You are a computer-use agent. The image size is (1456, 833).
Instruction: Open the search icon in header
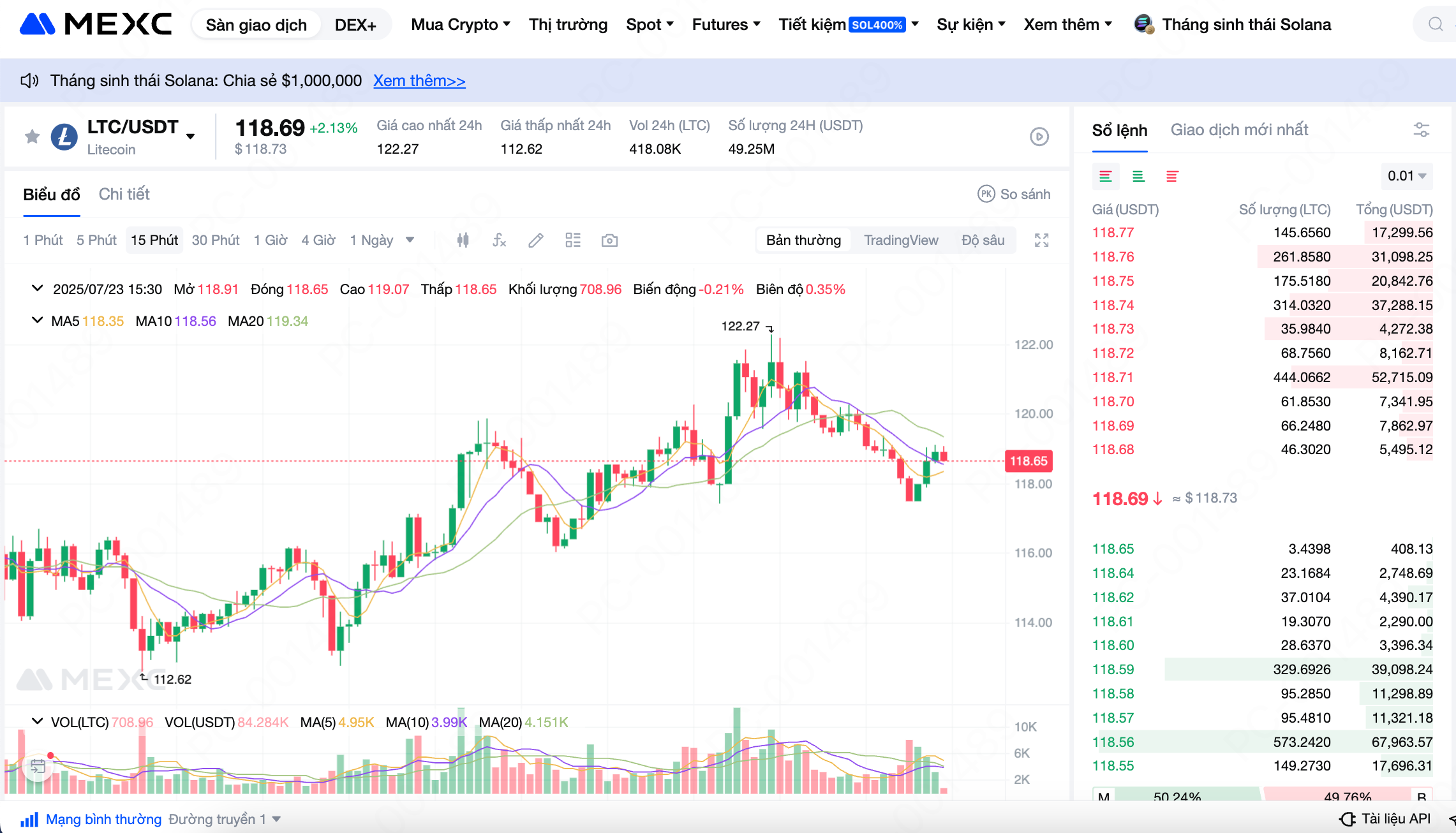tap(1436, 24)
